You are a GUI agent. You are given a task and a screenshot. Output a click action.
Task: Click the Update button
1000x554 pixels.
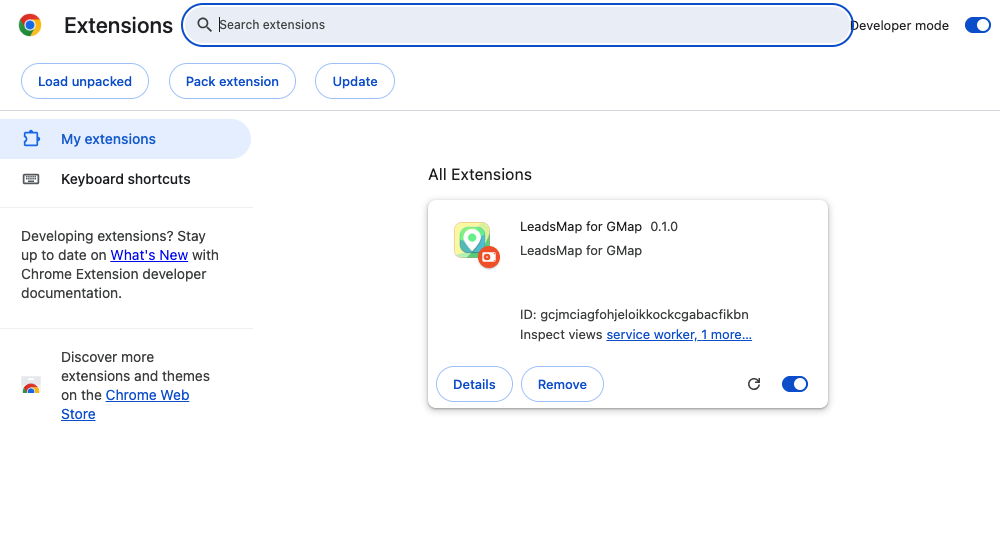355,81
